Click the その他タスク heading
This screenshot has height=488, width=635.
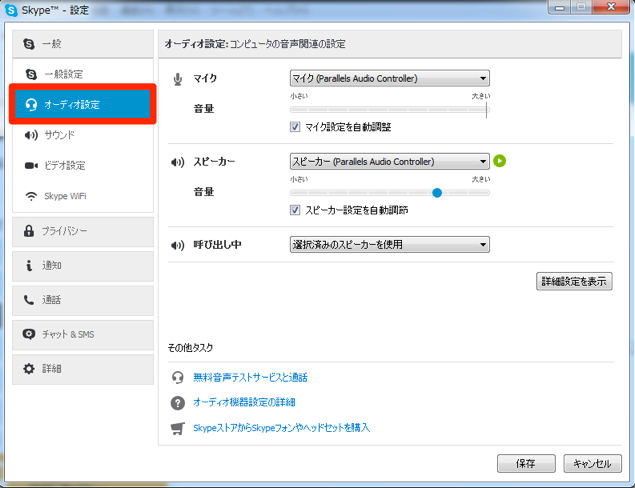190,347
